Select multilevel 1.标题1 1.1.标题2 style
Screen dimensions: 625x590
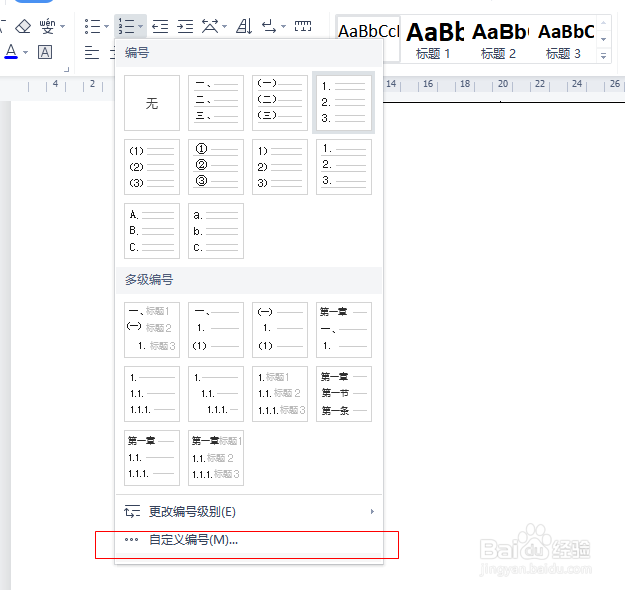(x=280, y=394)
